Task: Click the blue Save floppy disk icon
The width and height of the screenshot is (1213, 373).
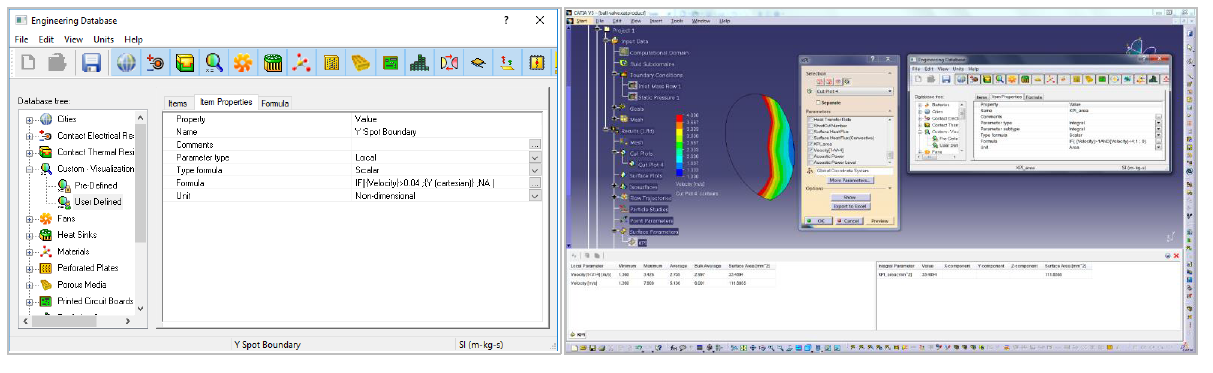Action: [91, 64]
